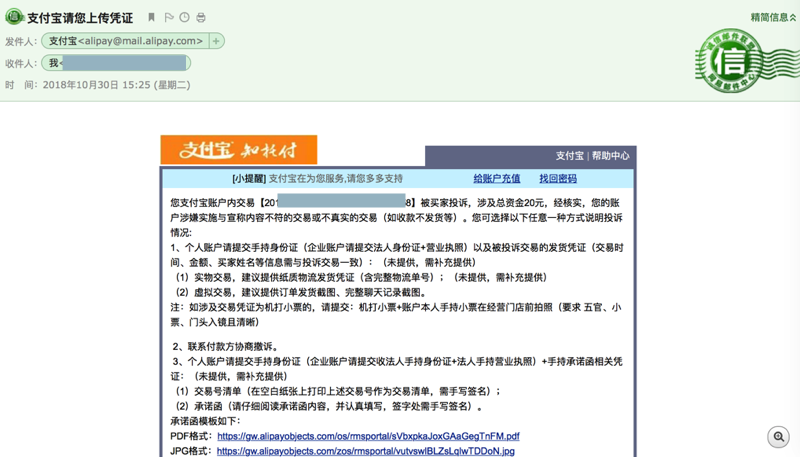Viewport: 800px width, 457px height.
Task: Open the zoom magnifier button
Action: pyautogui.click(x=779, y=437)
